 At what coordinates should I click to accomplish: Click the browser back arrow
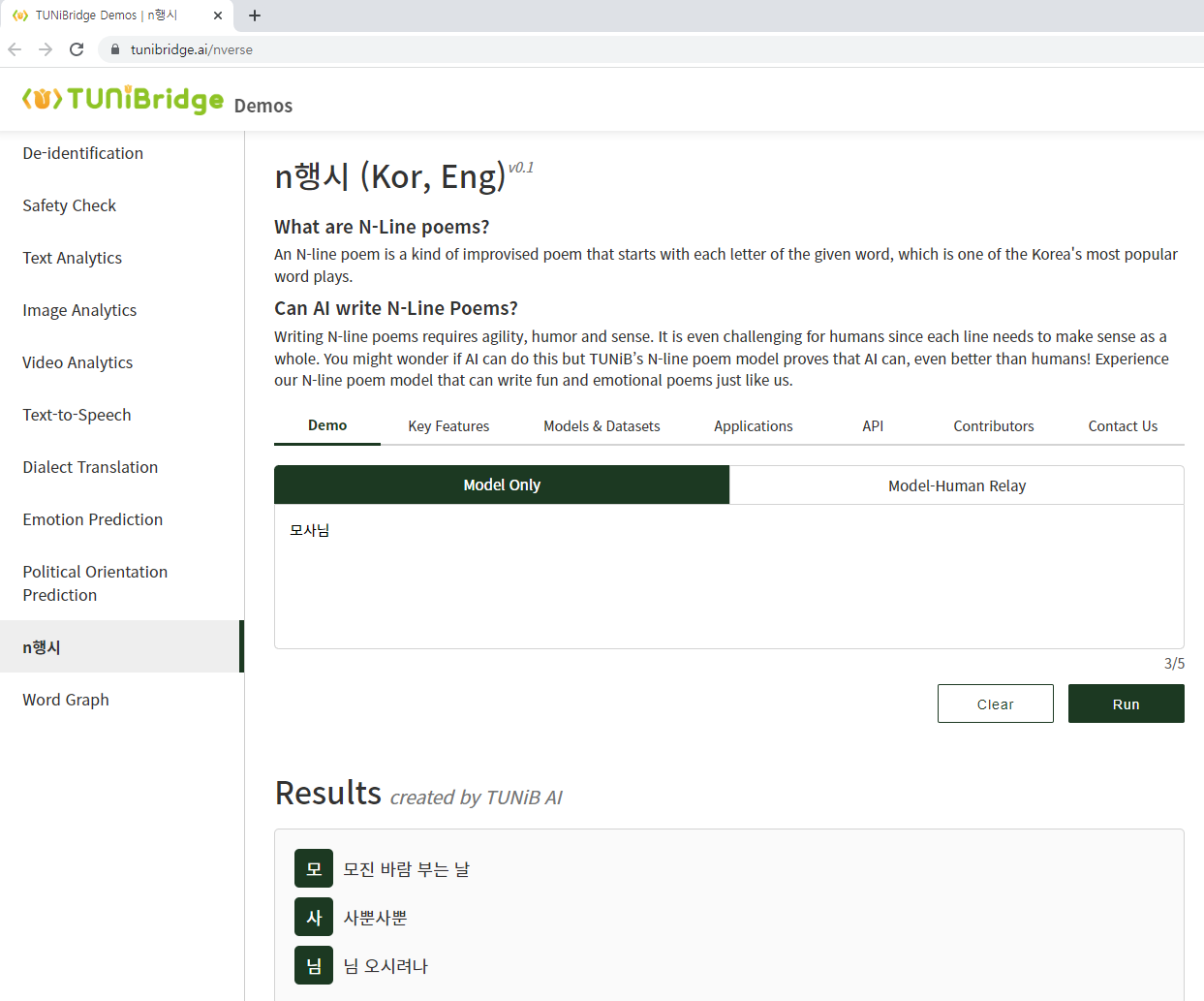click(x=15, y=49)
